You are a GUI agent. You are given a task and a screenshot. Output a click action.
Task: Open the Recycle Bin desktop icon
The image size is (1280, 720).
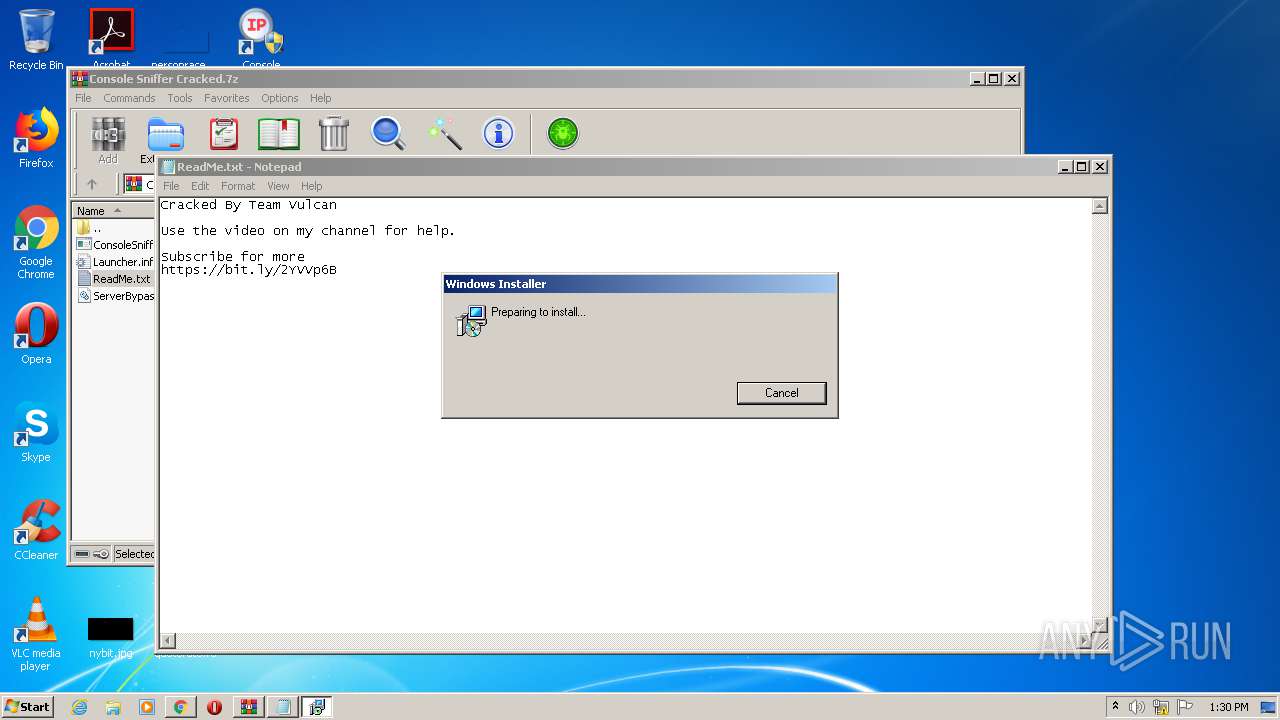[x=36, y=40]
